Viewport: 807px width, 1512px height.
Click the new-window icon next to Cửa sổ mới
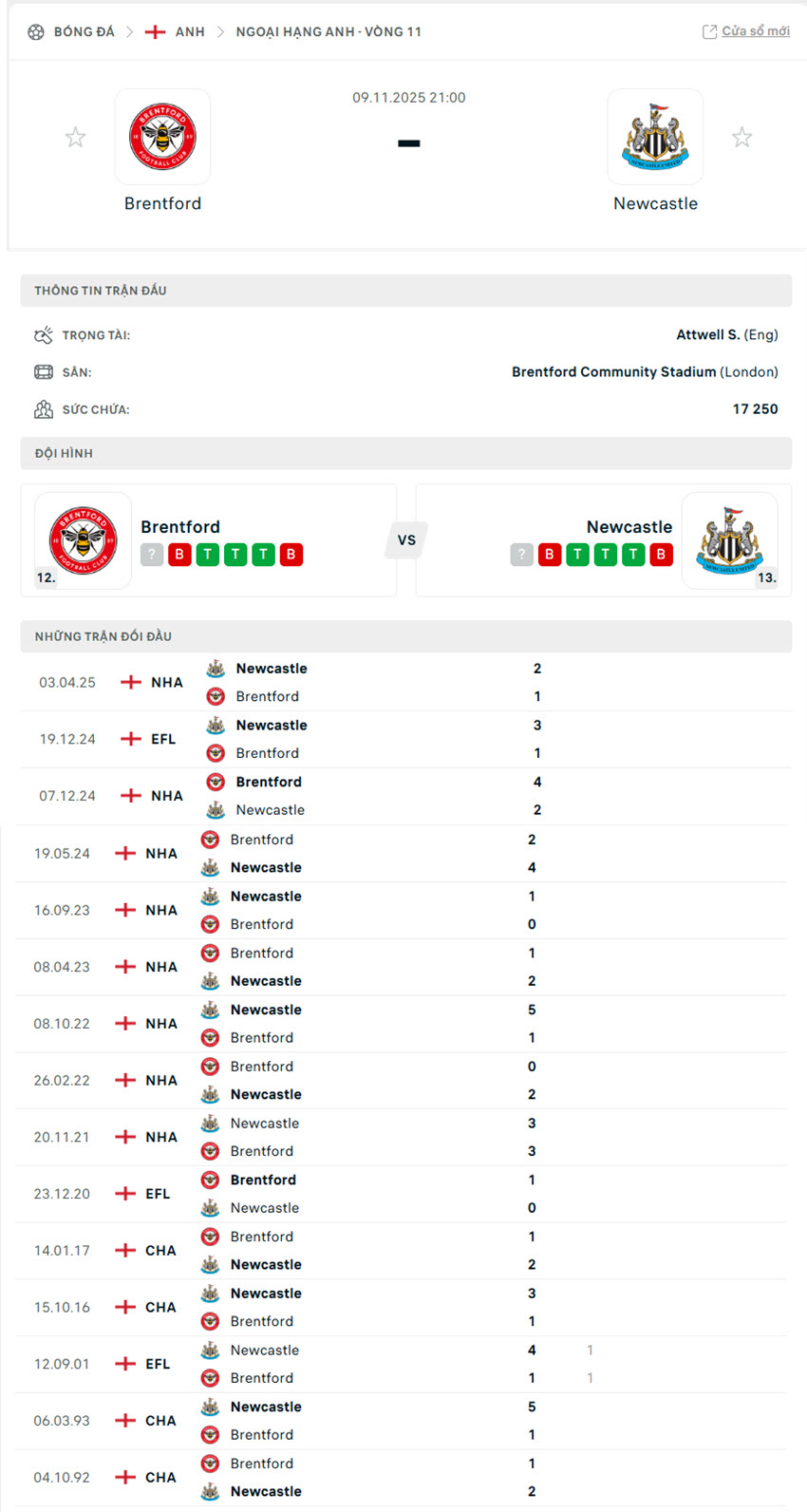pos(709,30)
